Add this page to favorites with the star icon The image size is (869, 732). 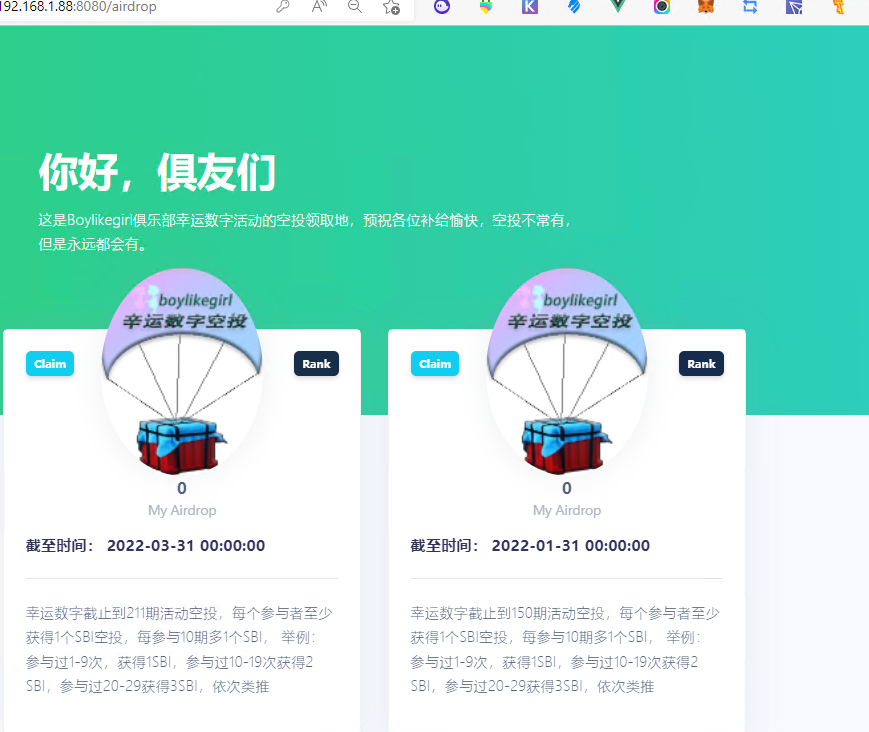tap(391, 7)
